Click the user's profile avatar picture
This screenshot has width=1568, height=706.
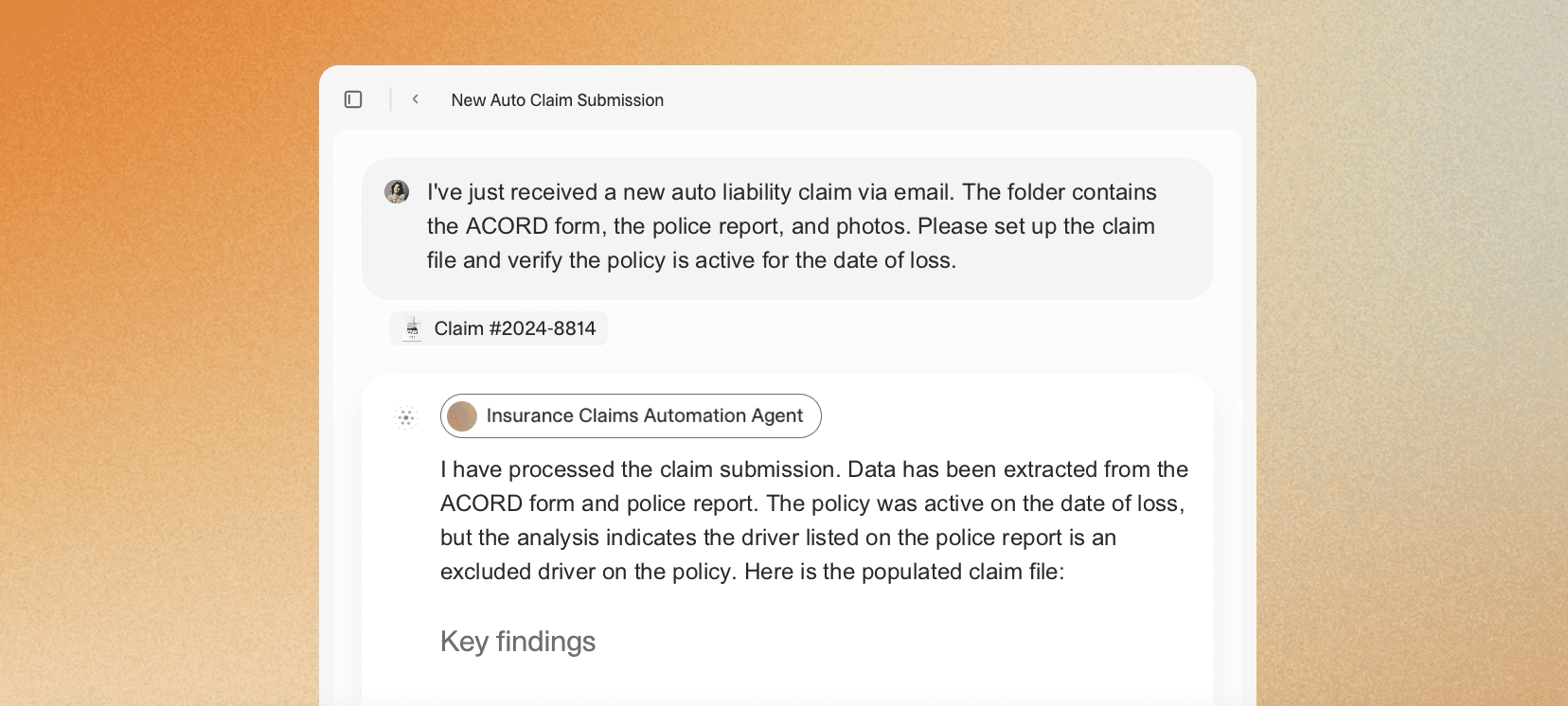click(397, 192)
